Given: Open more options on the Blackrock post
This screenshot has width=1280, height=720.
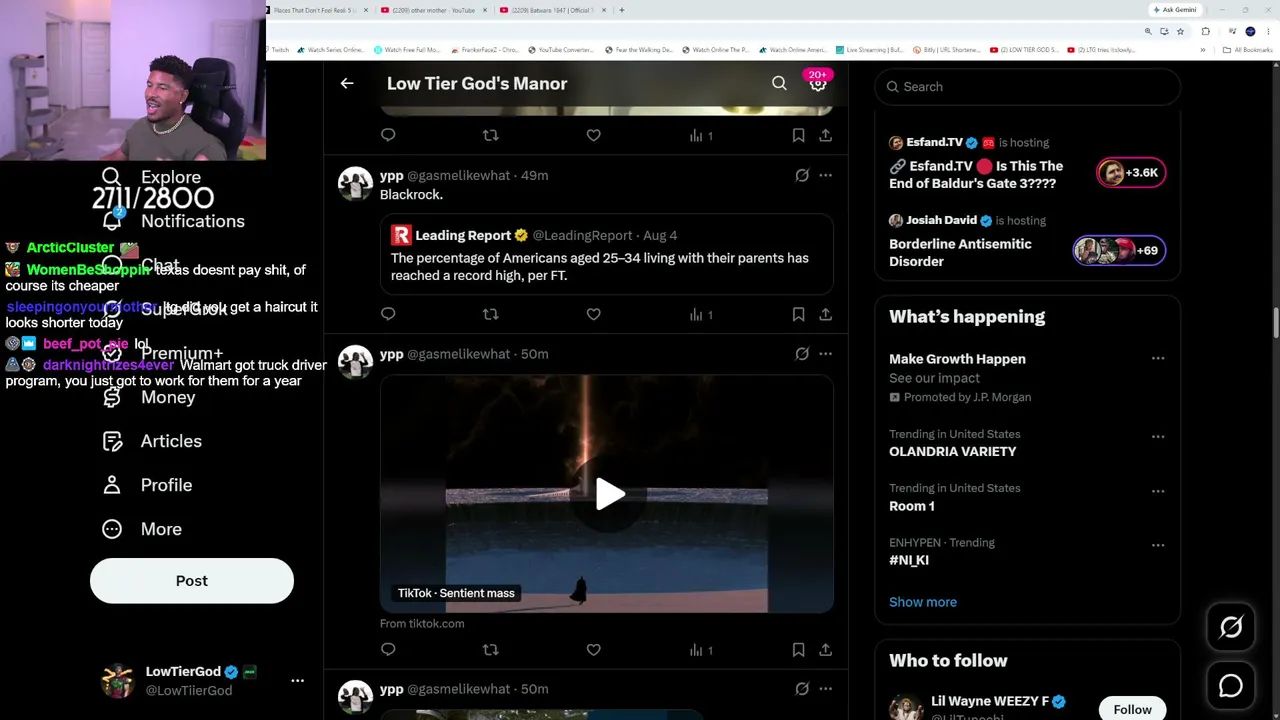Looking at the screenshot, I should pos(825,175).
